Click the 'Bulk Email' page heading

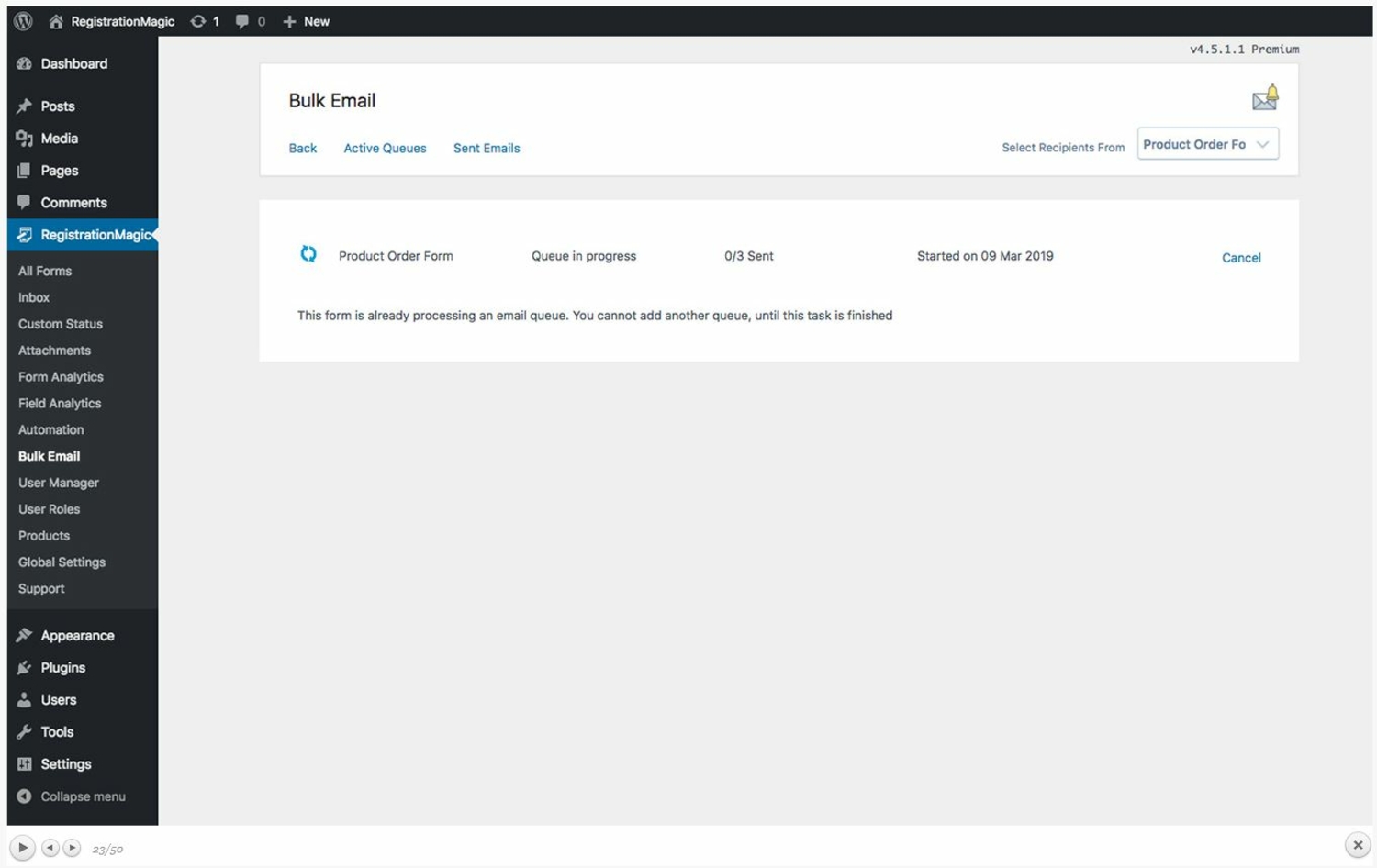[332, 101]
